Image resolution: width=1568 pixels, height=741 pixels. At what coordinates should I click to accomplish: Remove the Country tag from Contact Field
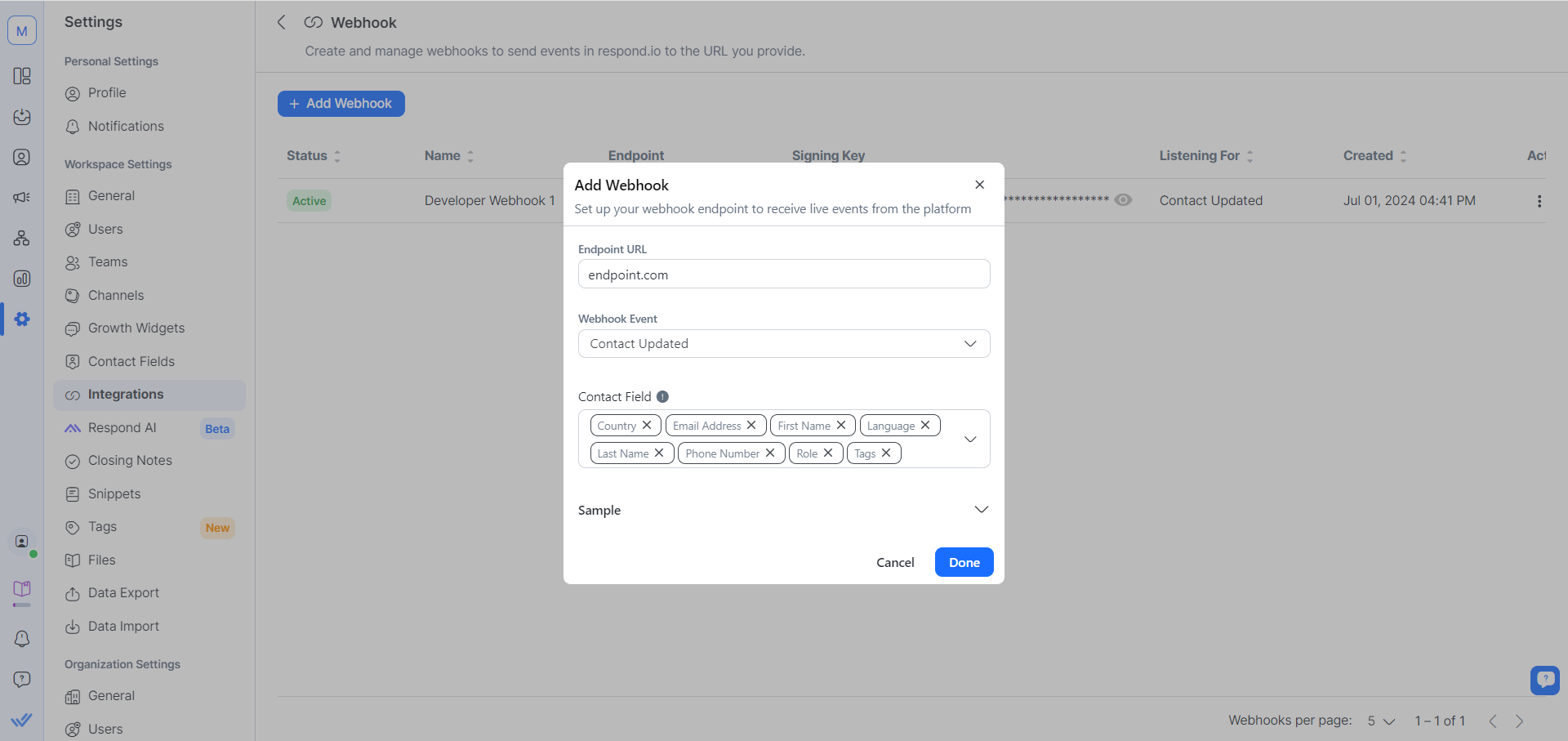[x=647, y=425]
